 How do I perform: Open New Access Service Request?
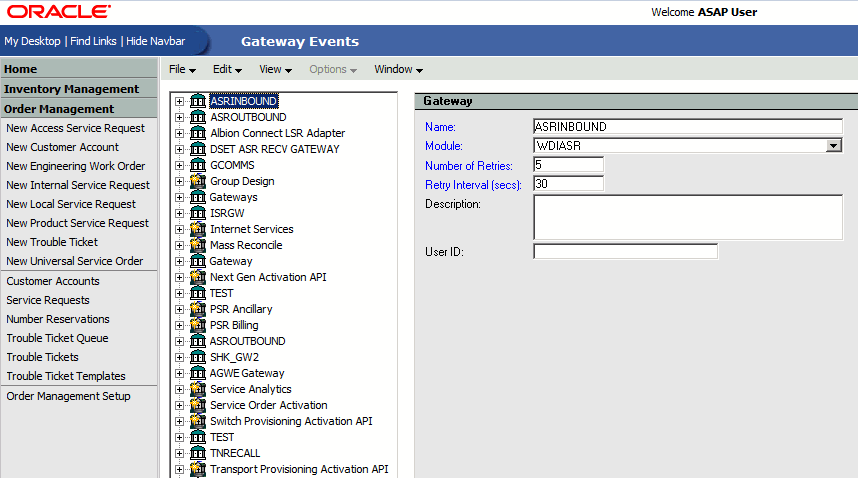point(76,128)
